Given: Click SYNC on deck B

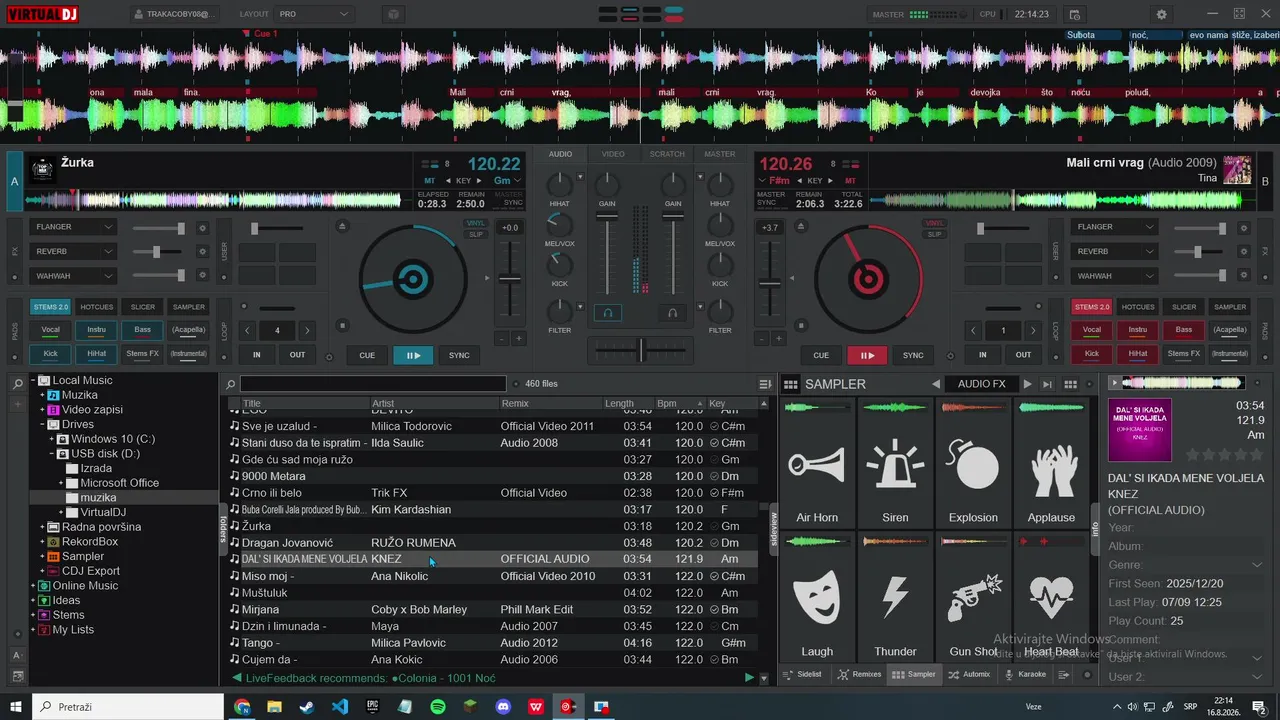Looking at the screenshot, I should coord(913,355).
